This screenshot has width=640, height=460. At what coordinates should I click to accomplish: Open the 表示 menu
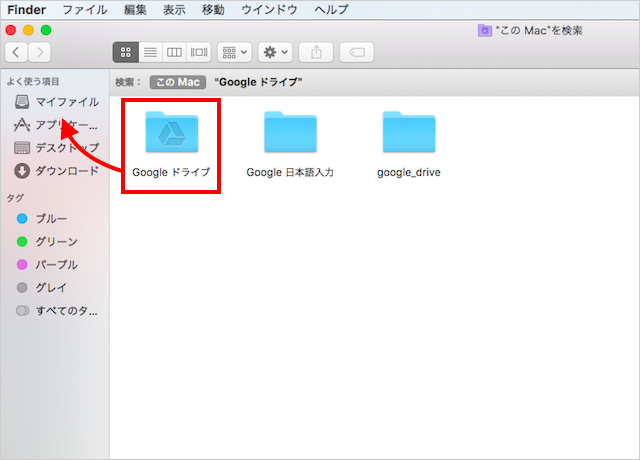coord(174,9)
